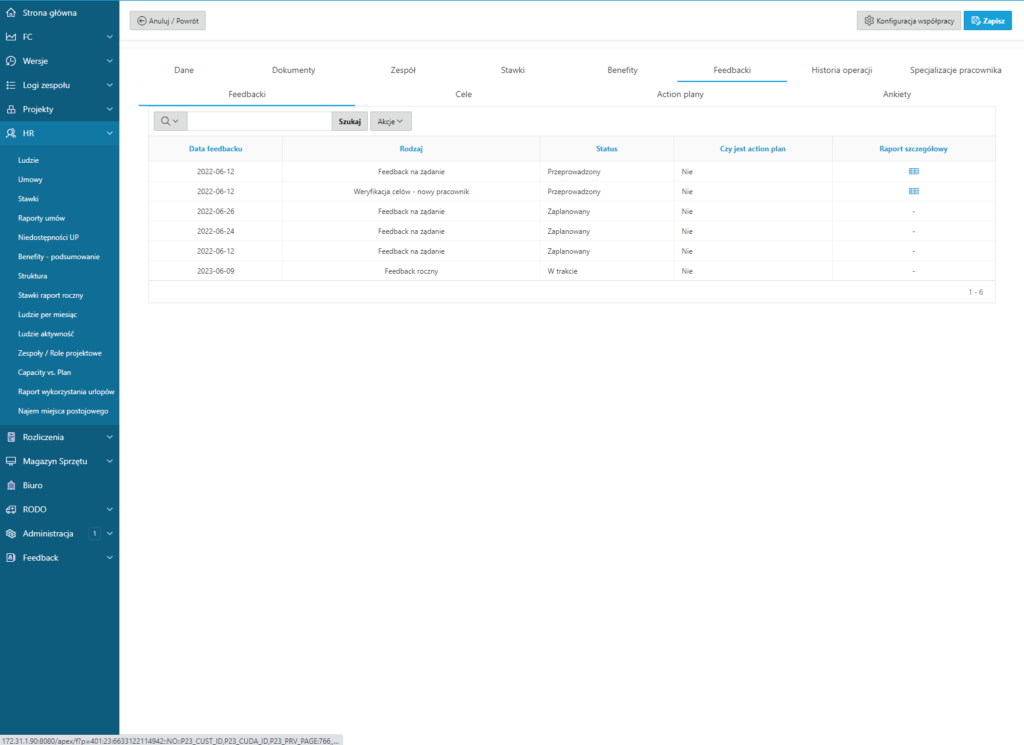Click the monitor icon beside Magazyn Sprzętu
1024x745 pixels.
(10, 461)
